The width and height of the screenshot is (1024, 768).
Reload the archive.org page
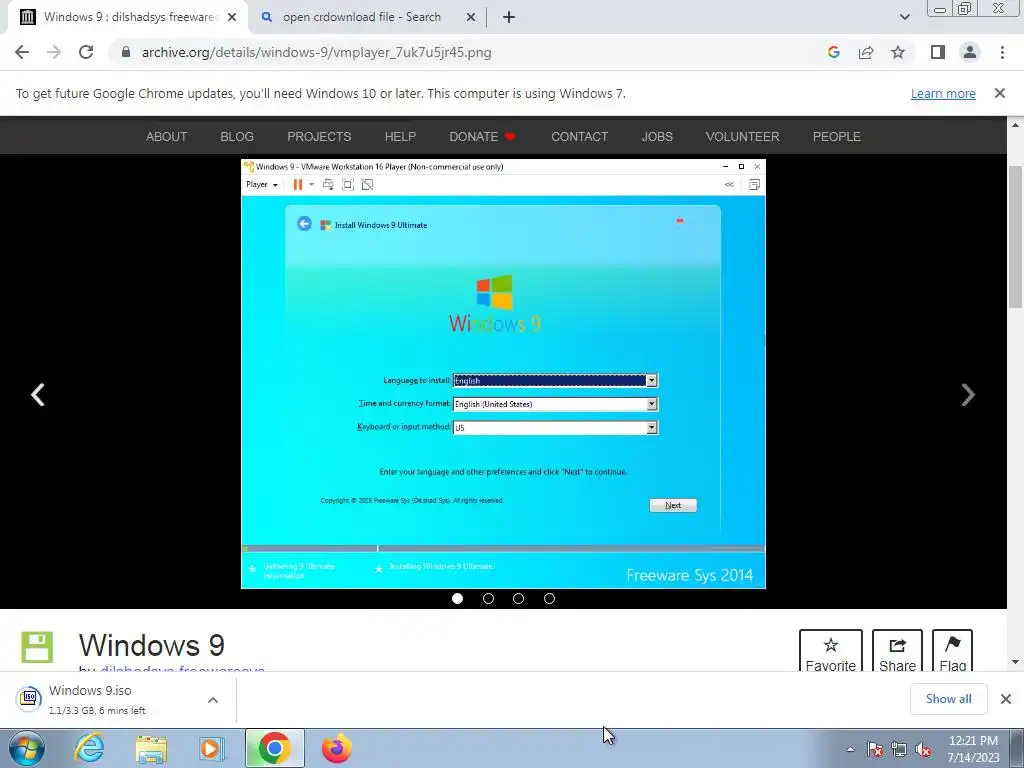pos(86,52)
